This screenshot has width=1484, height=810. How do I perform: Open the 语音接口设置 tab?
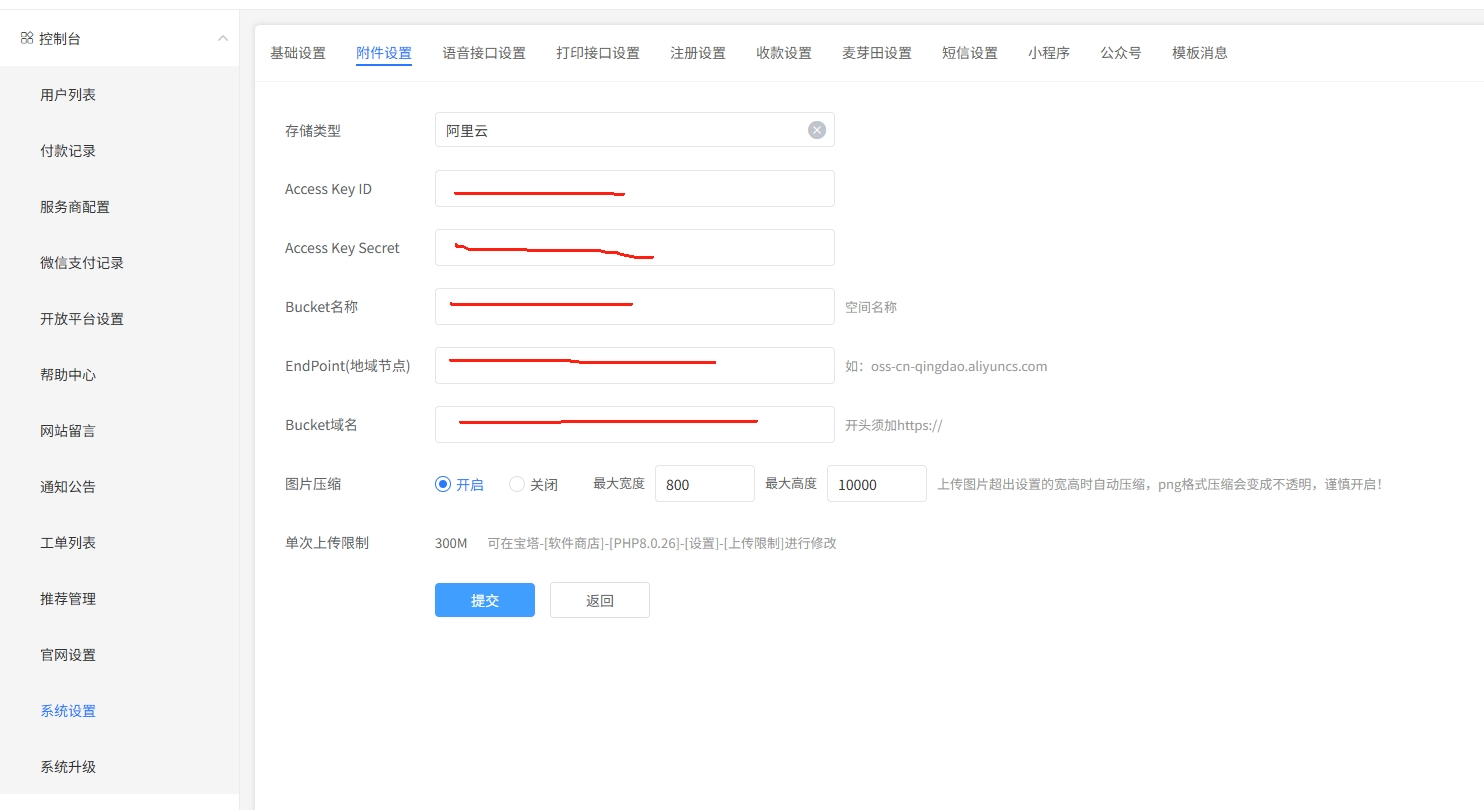(x=484, y=53)
